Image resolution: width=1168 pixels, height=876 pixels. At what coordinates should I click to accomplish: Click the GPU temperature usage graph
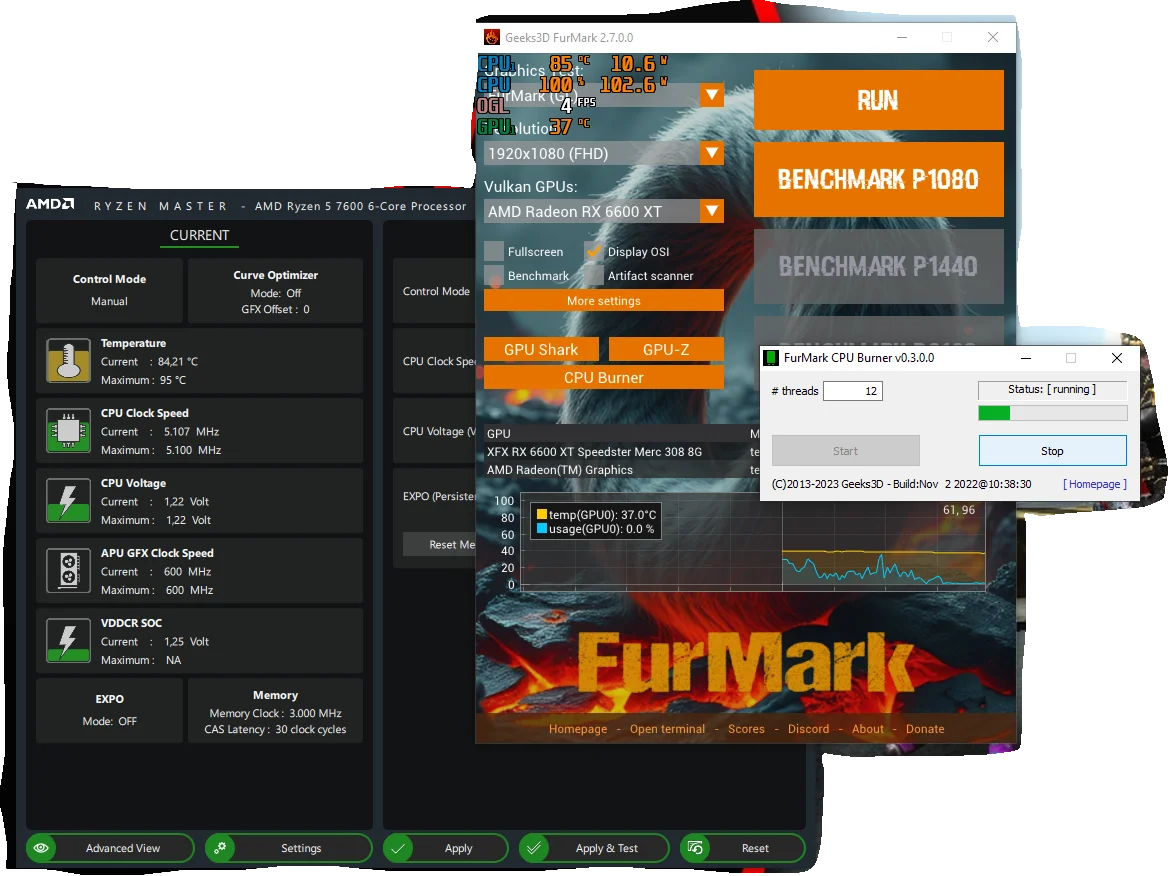(752, 542)
